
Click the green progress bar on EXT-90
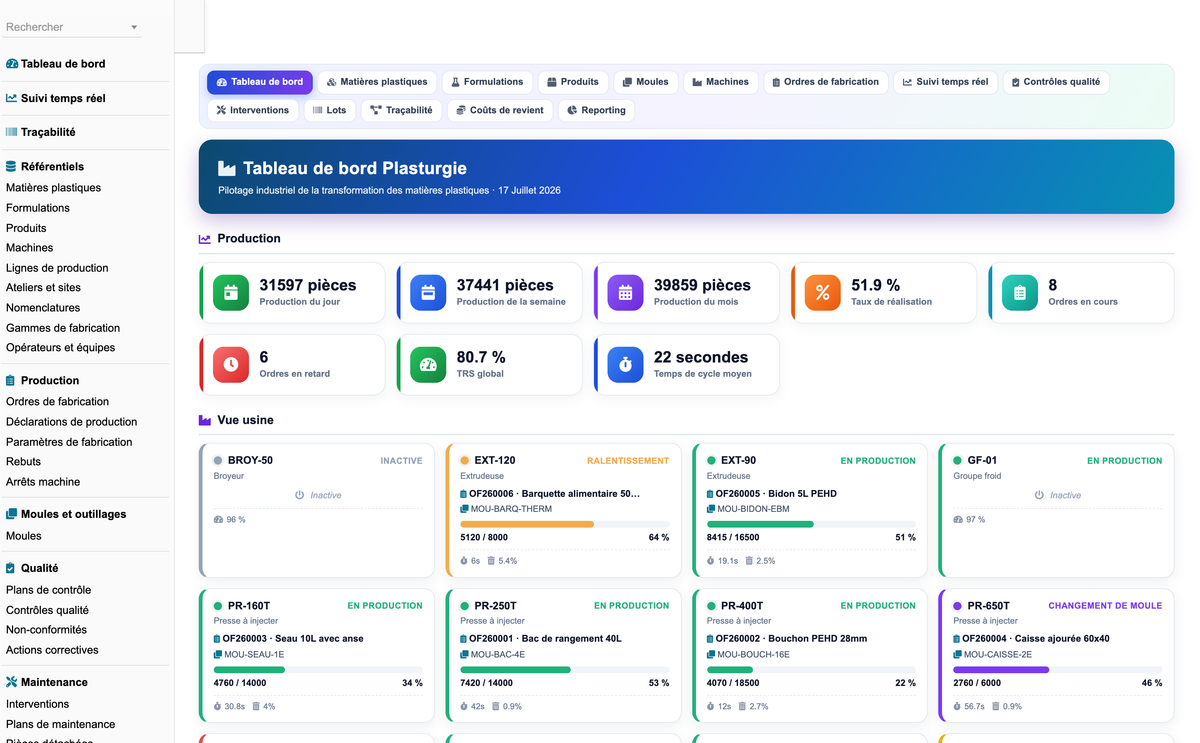(811, 524)
